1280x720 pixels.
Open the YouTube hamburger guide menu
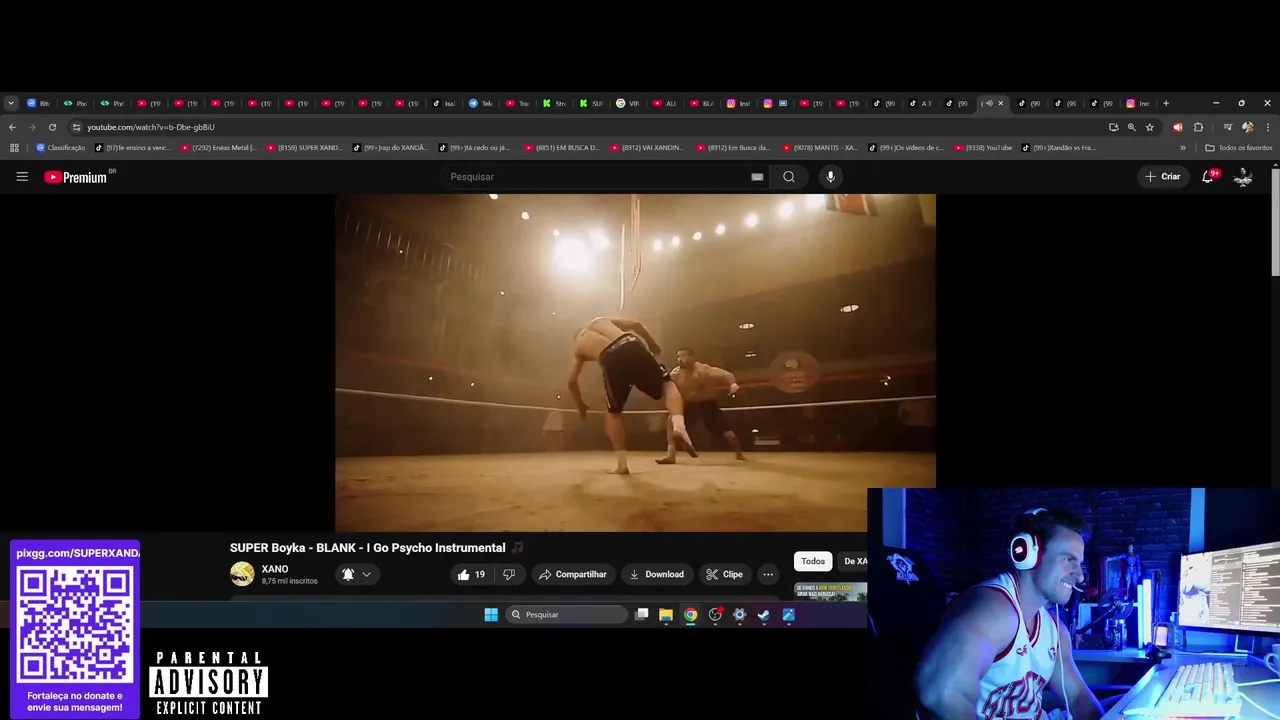click(22, 177)
